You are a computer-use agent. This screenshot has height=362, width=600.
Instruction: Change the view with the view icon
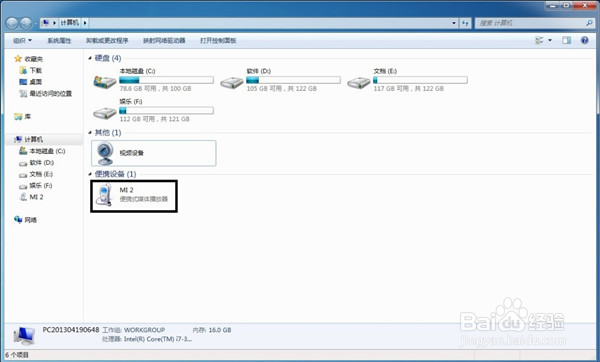coord(540,40)
